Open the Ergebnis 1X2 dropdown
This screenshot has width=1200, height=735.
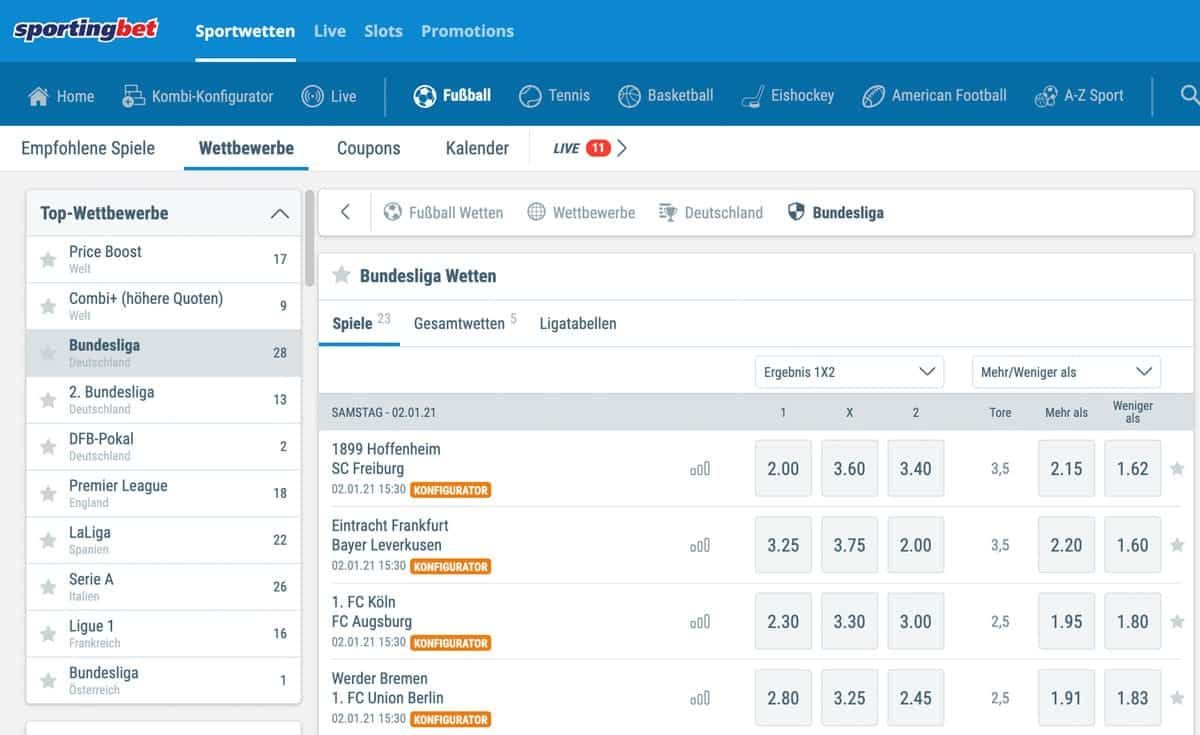pos(848,371)
